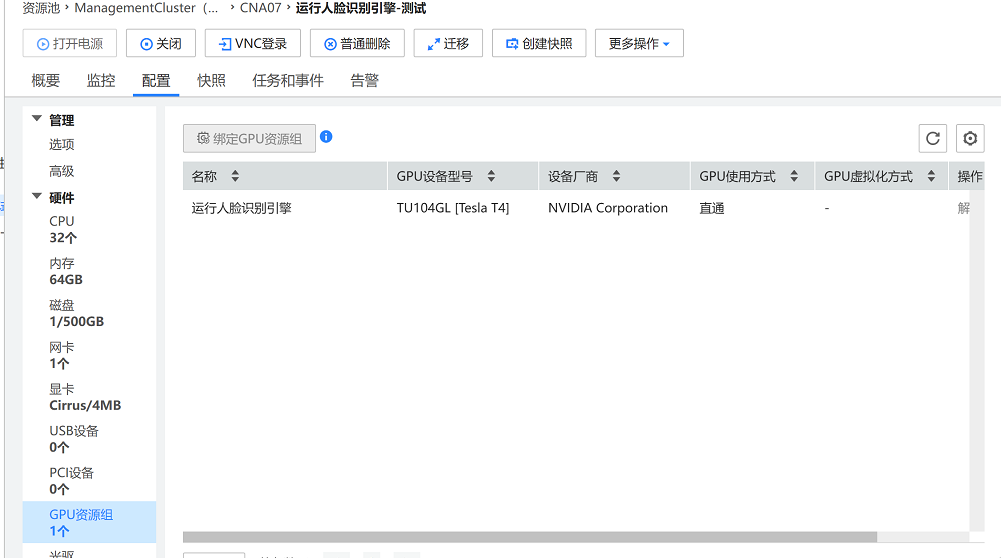Click the 迁移 migrate button
This screenshot has width=1001, height=558.
[x=448, y=43]
